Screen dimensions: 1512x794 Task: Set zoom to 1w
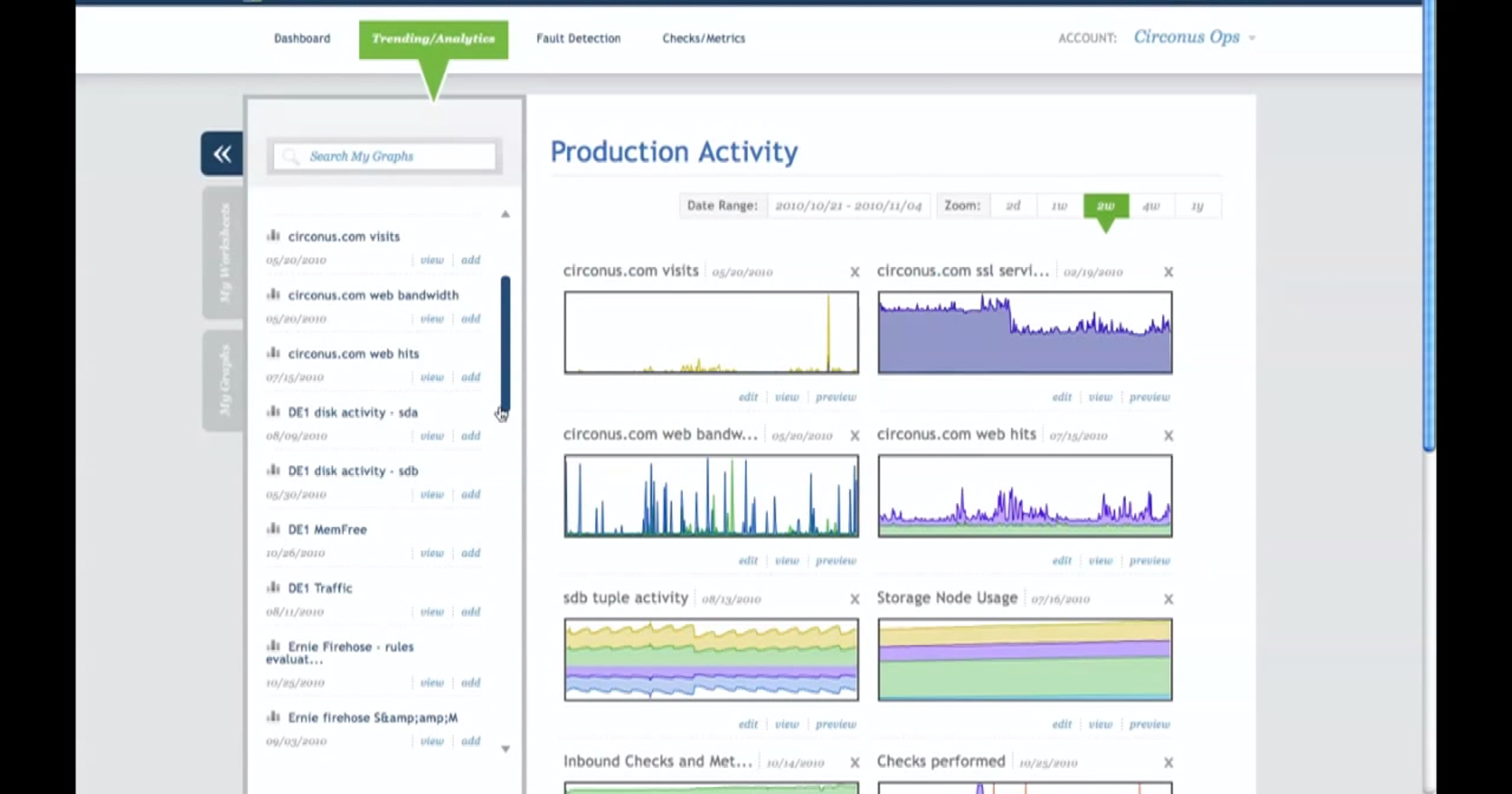[x=1059, y=206]
